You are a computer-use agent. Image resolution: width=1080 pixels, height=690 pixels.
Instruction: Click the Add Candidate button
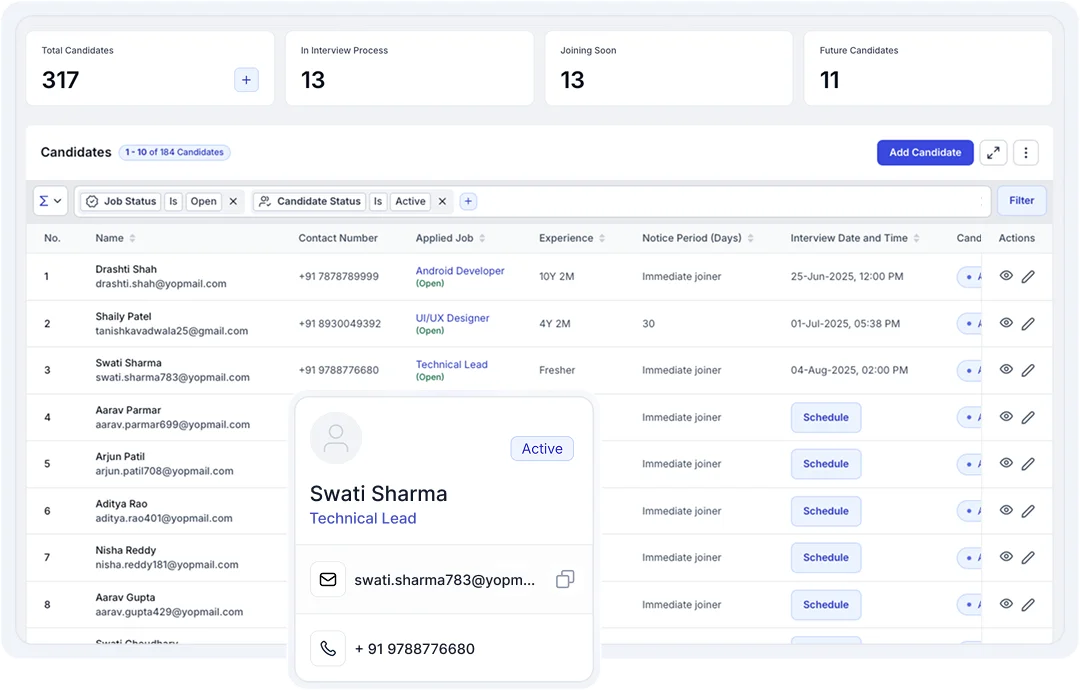[x=925, y=153]
